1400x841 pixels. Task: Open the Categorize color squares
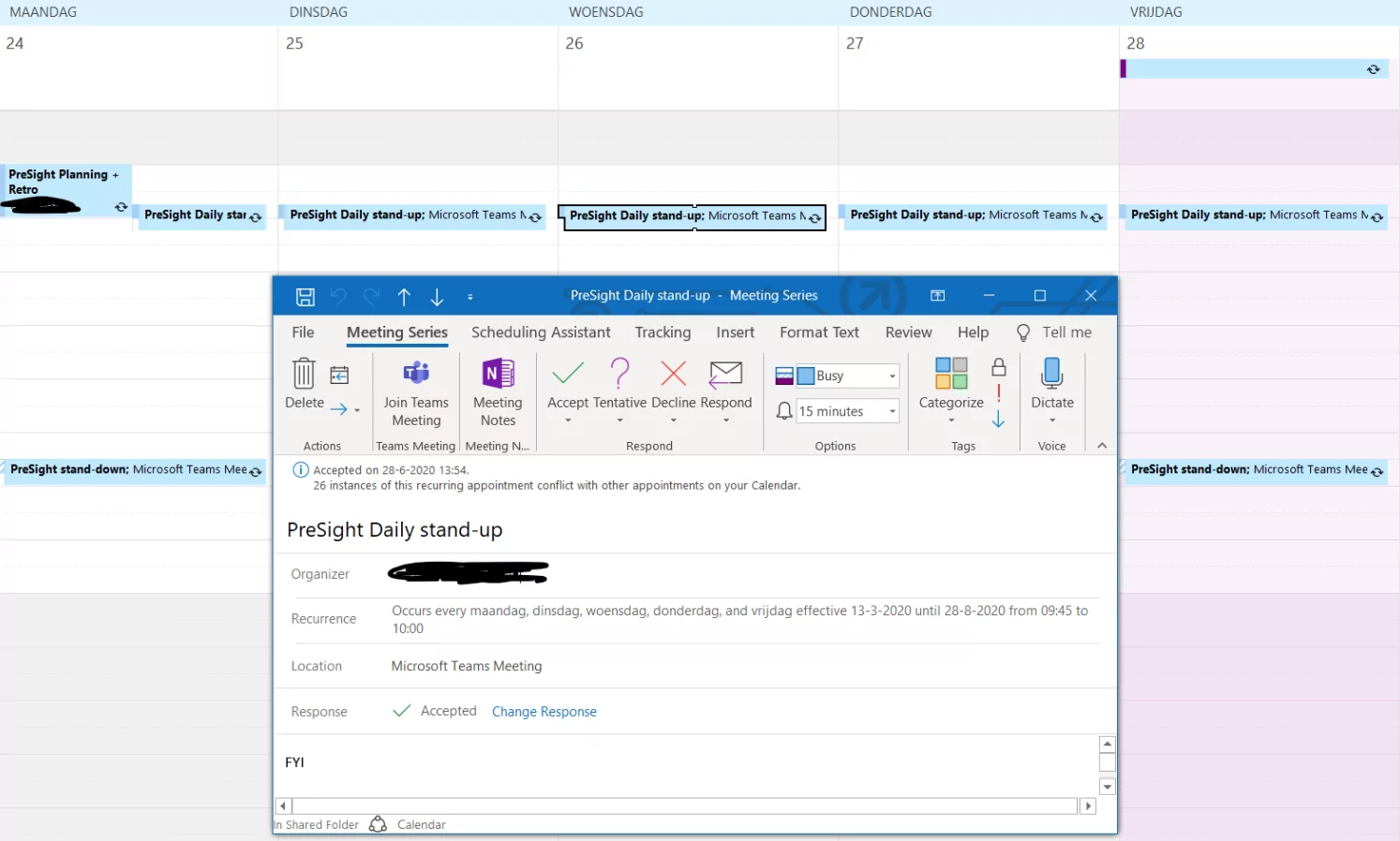pyautogui.click(x=951, y=374)
